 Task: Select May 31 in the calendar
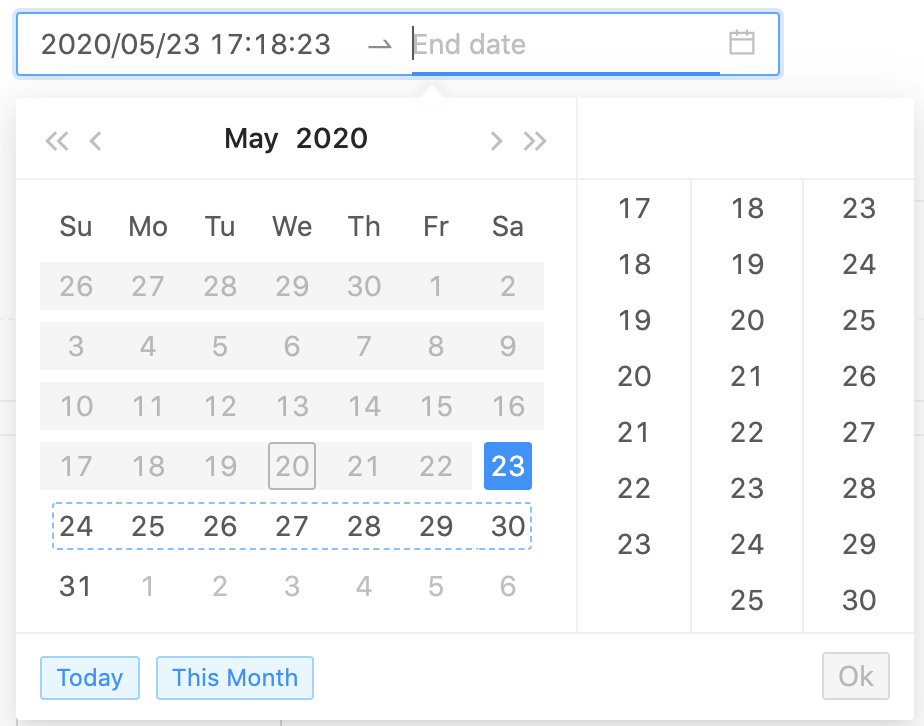(x=76, y=586)
